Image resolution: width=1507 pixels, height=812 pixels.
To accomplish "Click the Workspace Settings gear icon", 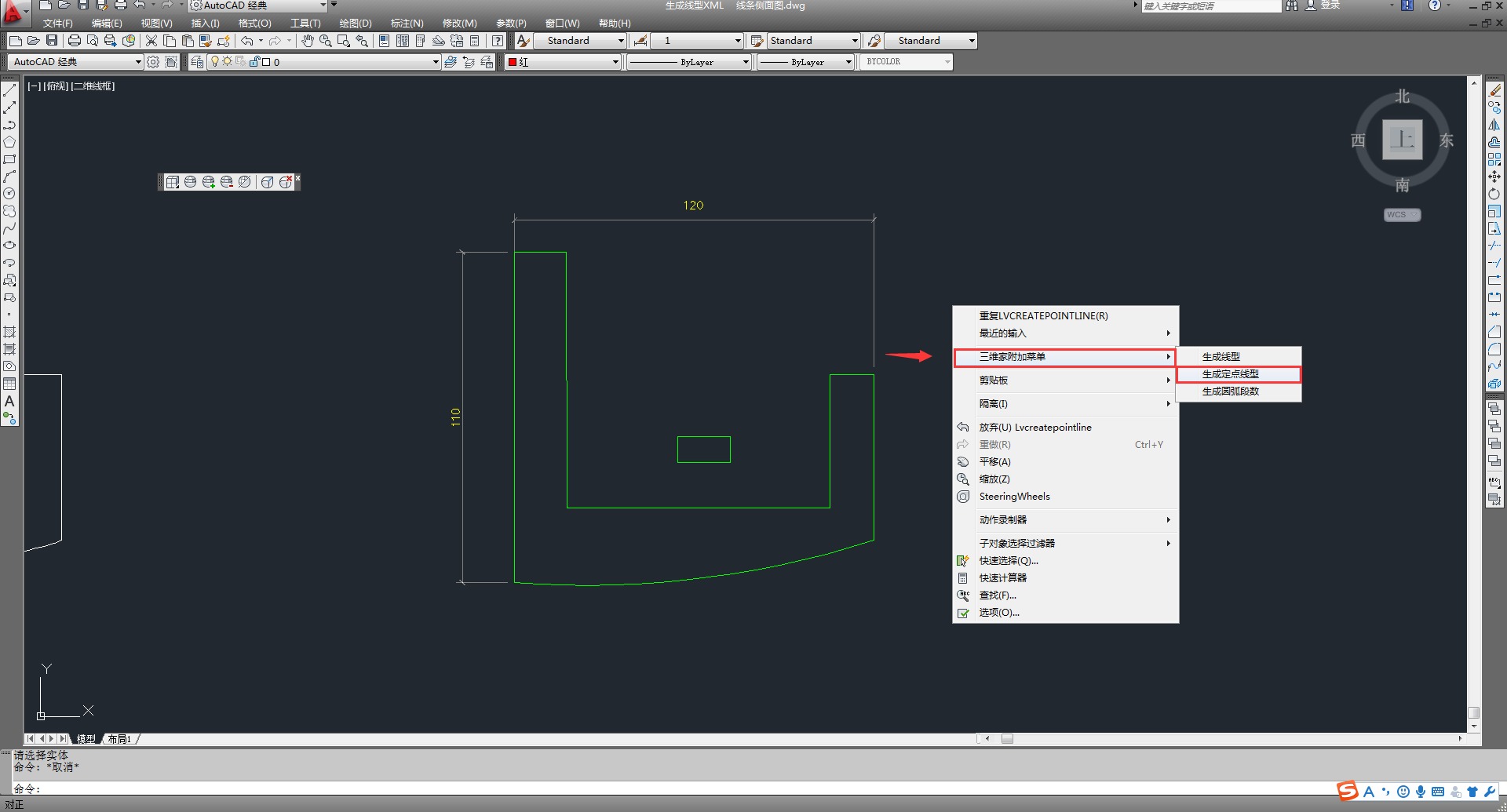I will pos(153,62).
